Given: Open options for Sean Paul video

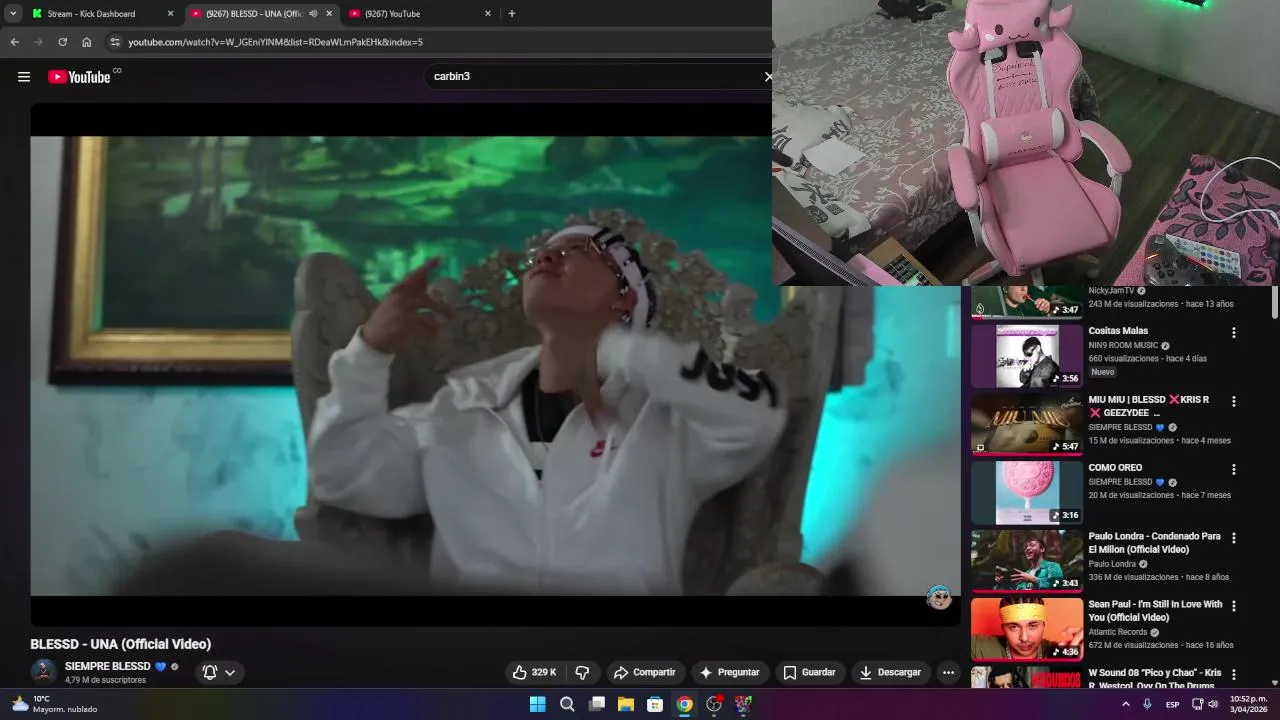Looking at the screenshot, I should 1233,606.
